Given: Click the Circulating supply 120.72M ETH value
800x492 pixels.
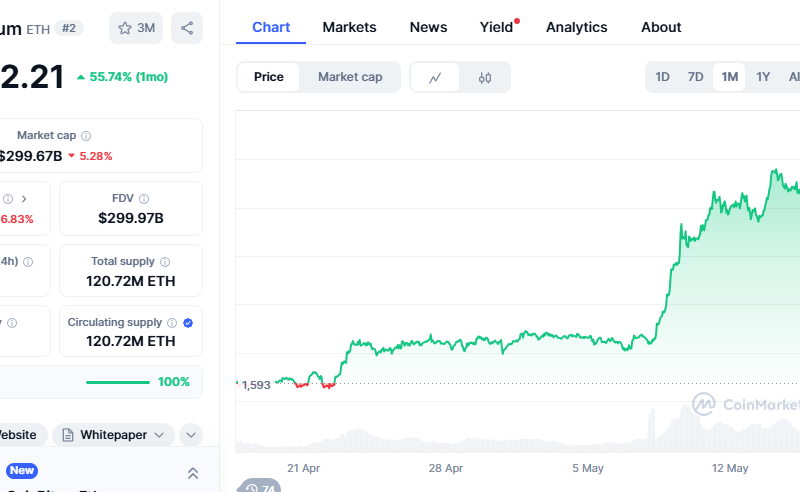Looking at the screenshot, I should [x=131, y=341].
